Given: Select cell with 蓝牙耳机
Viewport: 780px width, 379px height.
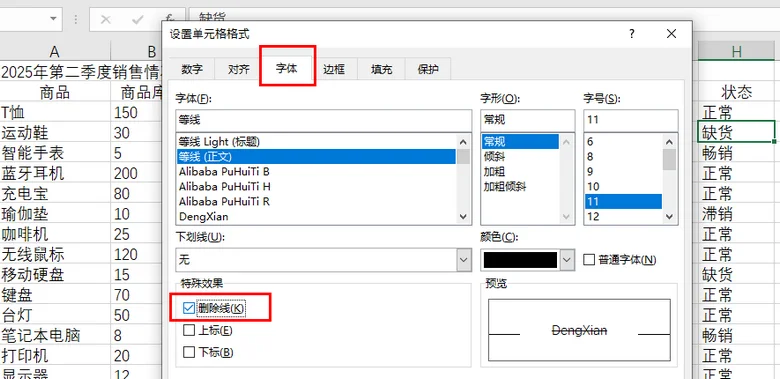Looking at the screenshot, I should click(x=55, y=173).
